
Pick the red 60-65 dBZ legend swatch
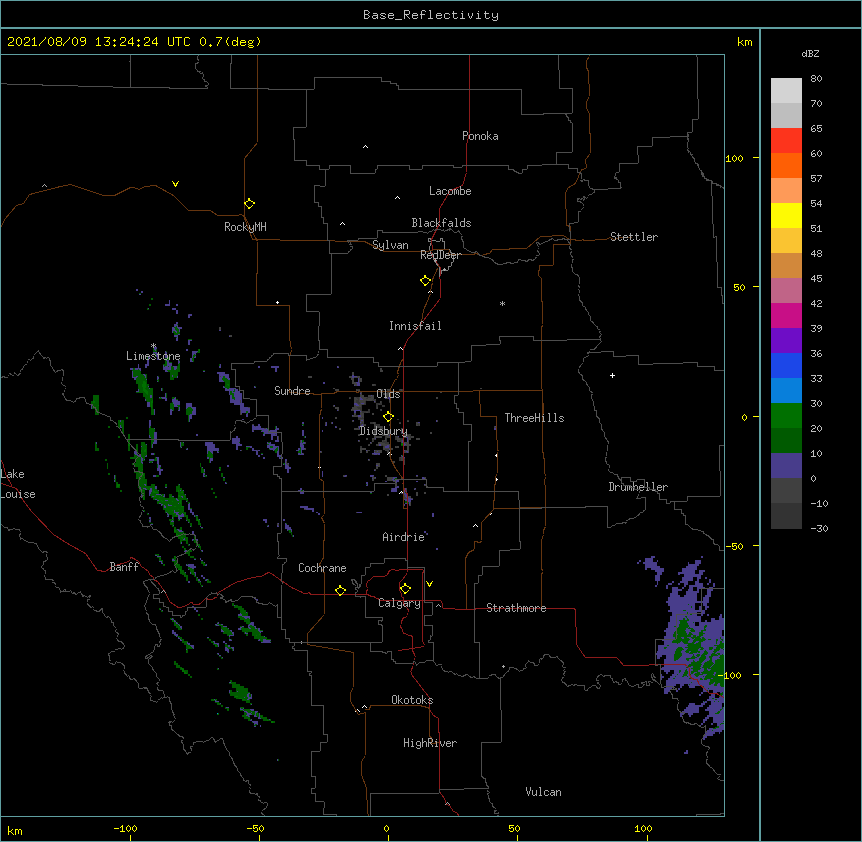(x=786, y=140)
